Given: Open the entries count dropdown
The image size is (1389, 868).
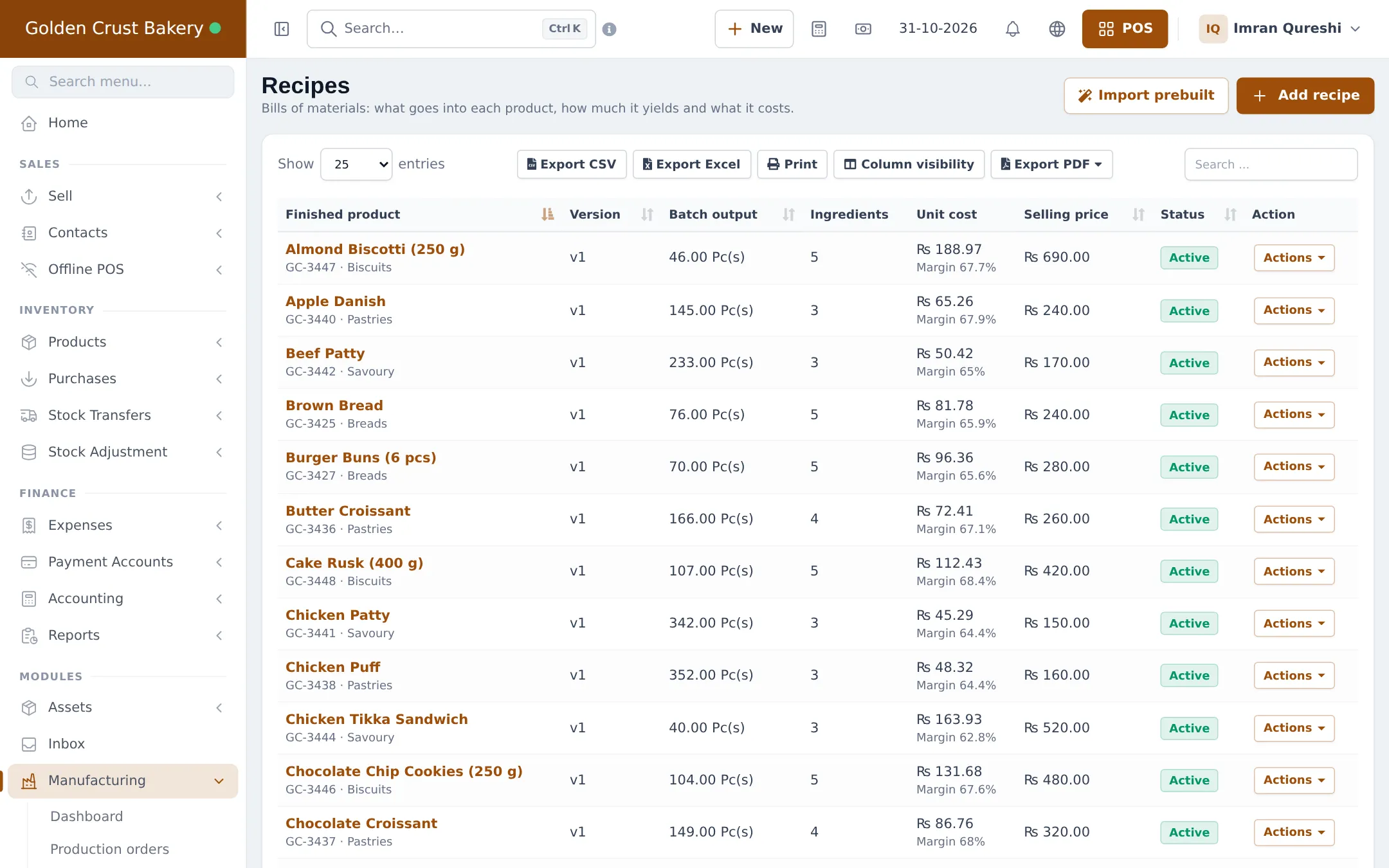Looking at the screenshot, I should click(x=356, y=164).
